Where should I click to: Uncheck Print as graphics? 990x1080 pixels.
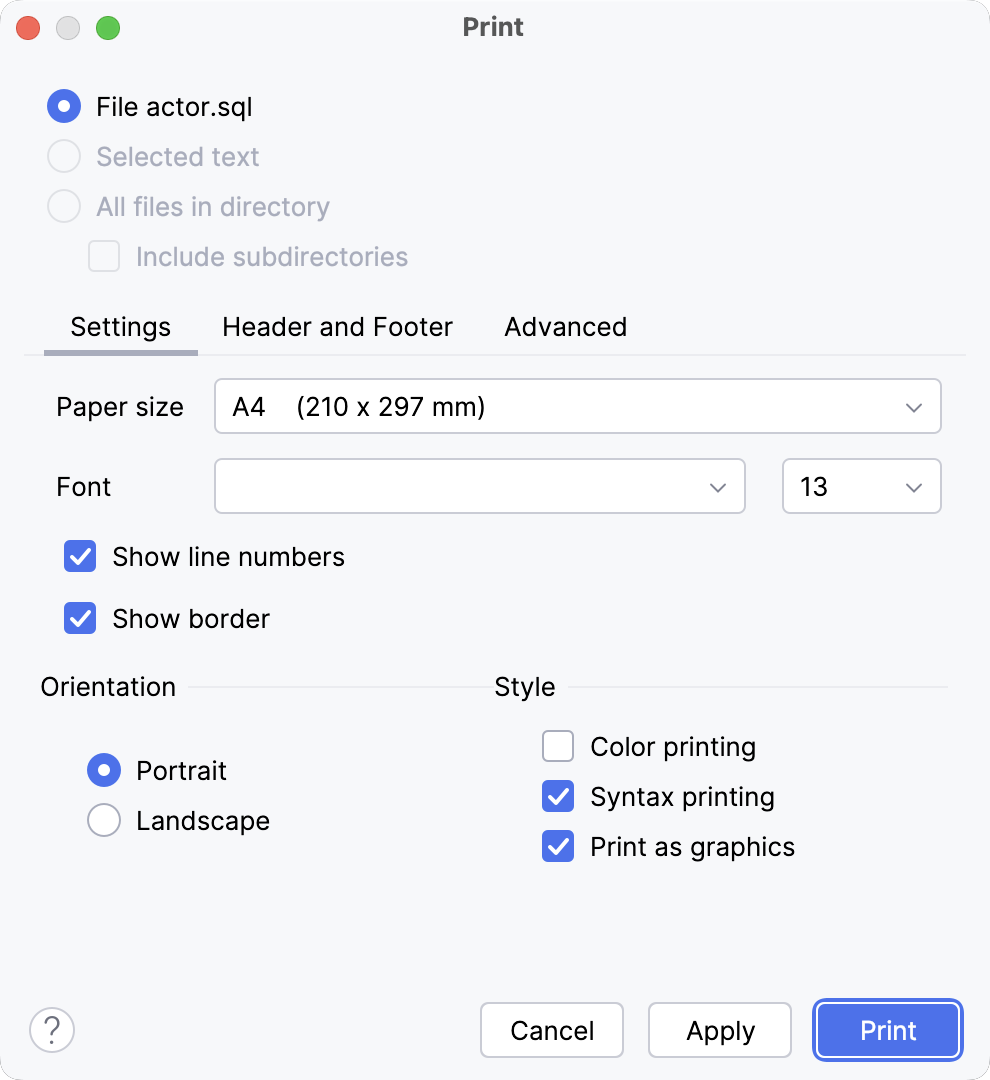pyautogui.click(x=557, y=846)
